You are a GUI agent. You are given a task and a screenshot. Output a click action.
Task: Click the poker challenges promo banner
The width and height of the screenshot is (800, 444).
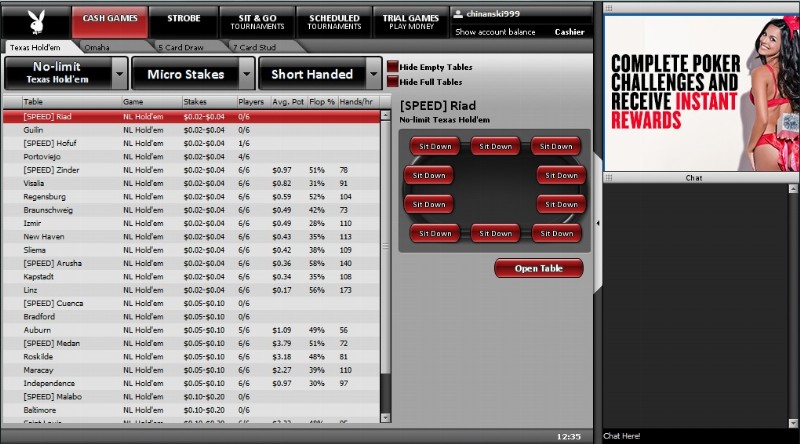[x=702, y=93]
